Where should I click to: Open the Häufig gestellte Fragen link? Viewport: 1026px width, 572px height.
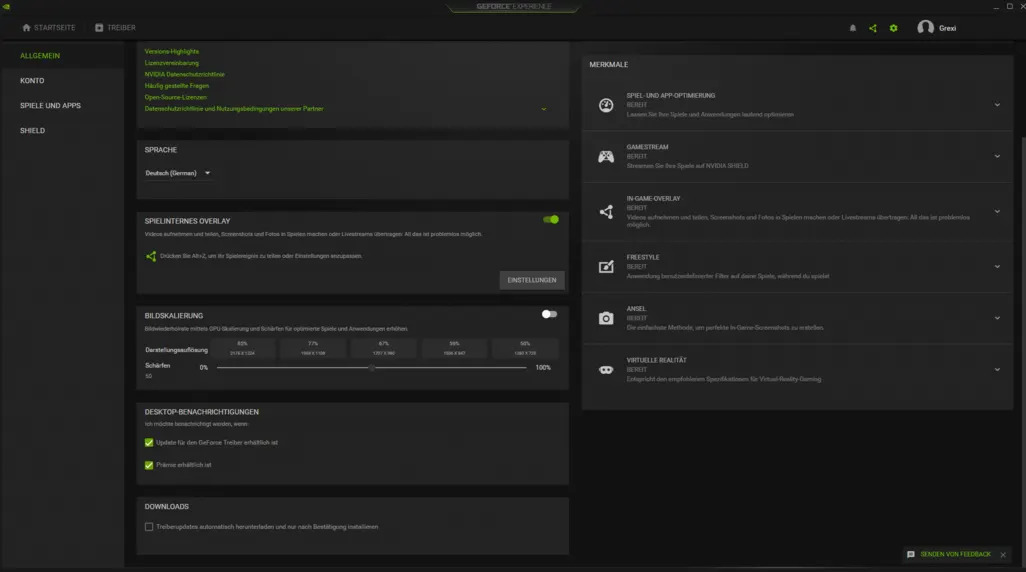click(x=177, y=86)
